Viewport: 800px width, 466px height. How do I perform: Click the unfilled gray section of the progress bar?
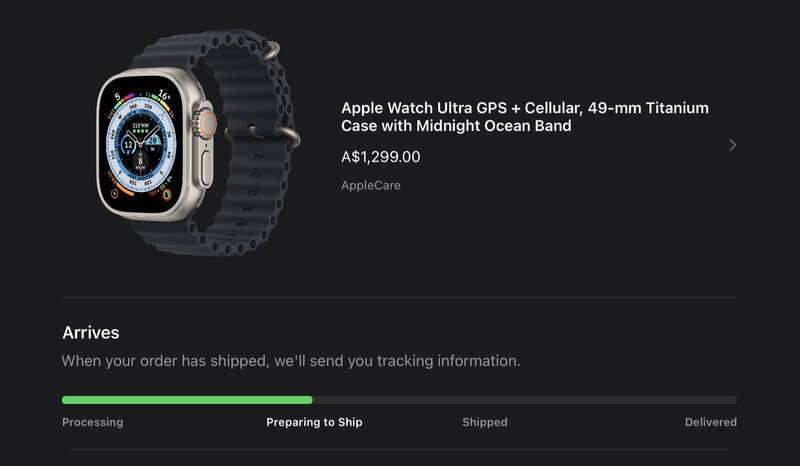click(x=525, y=400)
